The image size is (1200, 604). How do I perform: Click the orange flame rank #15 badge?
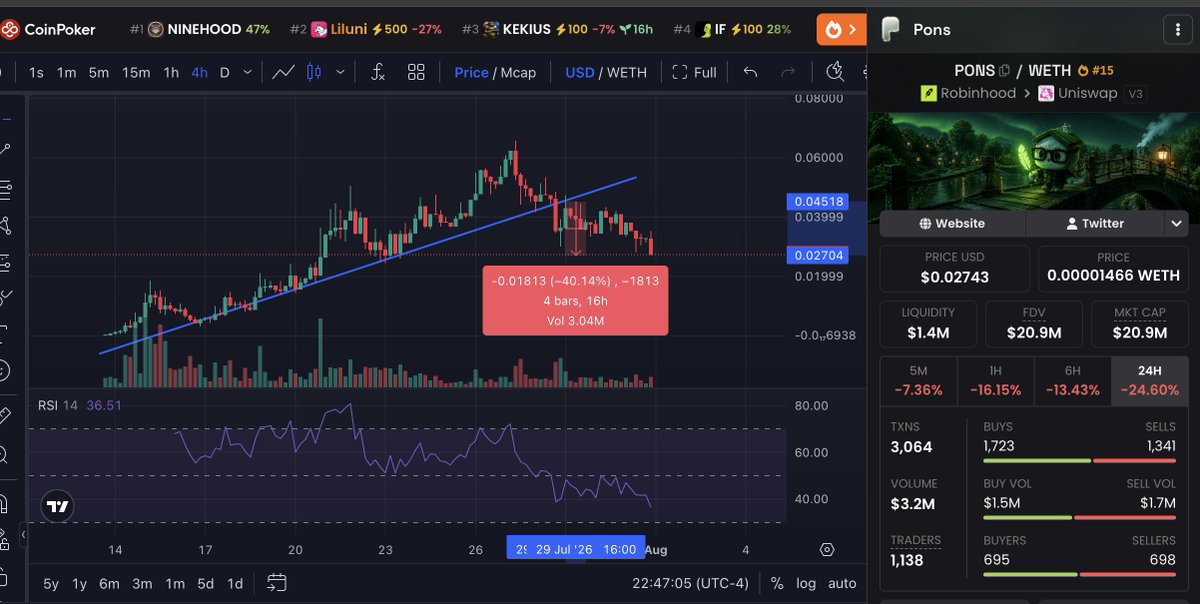pos(1096,70)
